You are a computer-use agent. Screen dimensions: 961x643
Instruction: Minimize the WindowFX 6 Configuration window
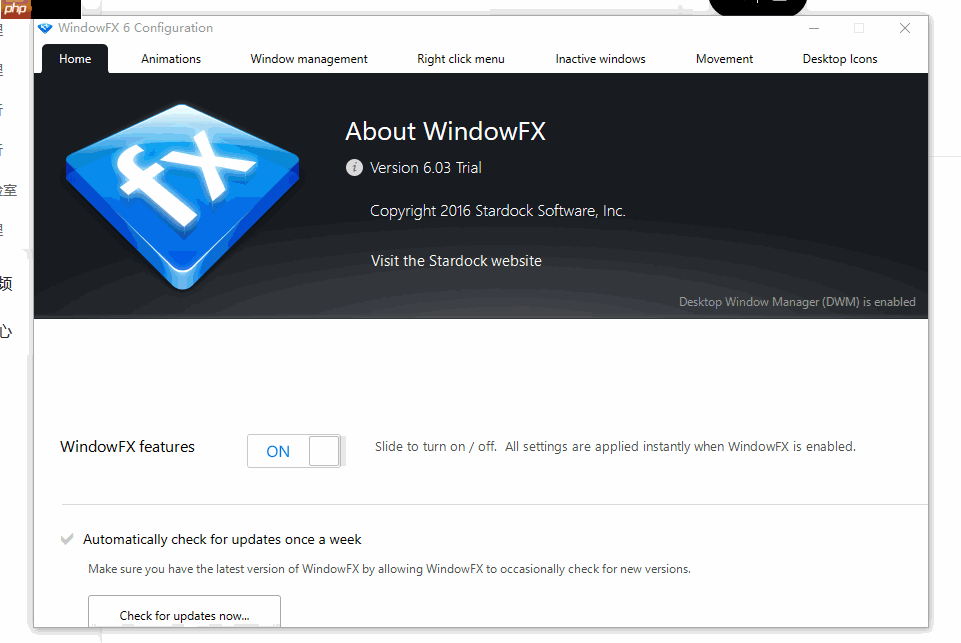coord(814,28)
